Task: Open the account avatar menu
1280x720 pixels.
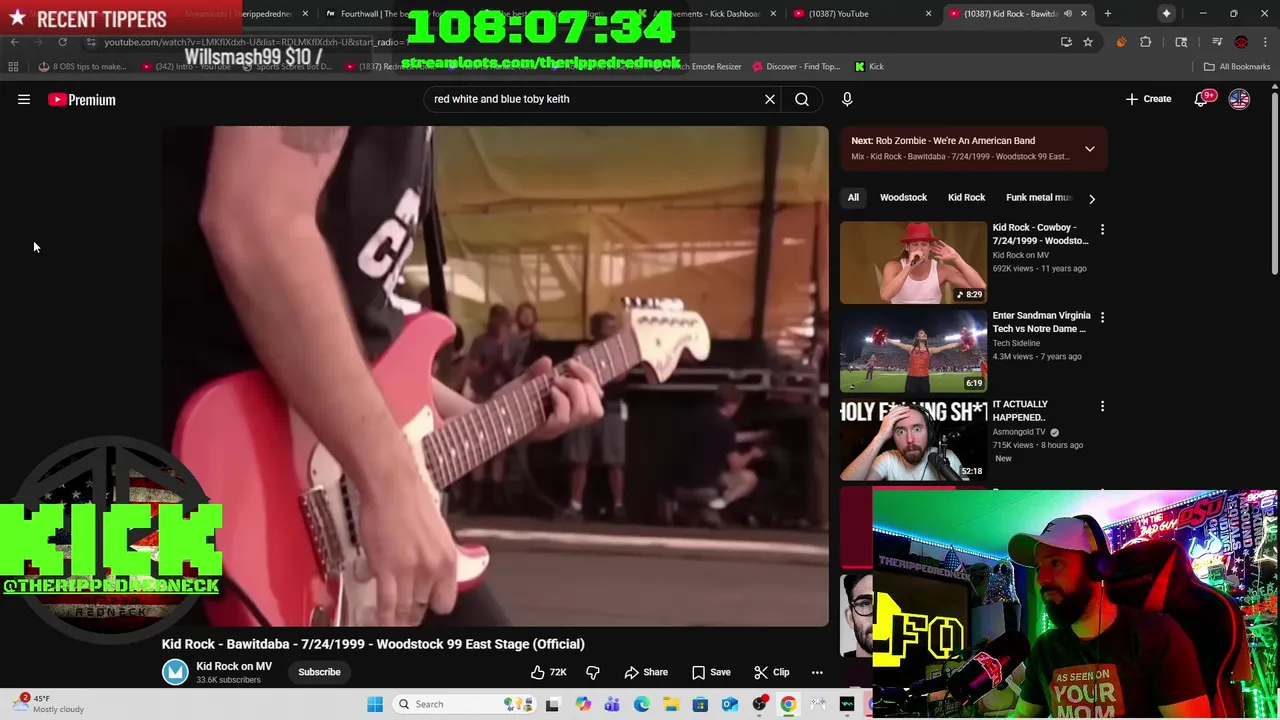Action: [x=1239, y=99]
